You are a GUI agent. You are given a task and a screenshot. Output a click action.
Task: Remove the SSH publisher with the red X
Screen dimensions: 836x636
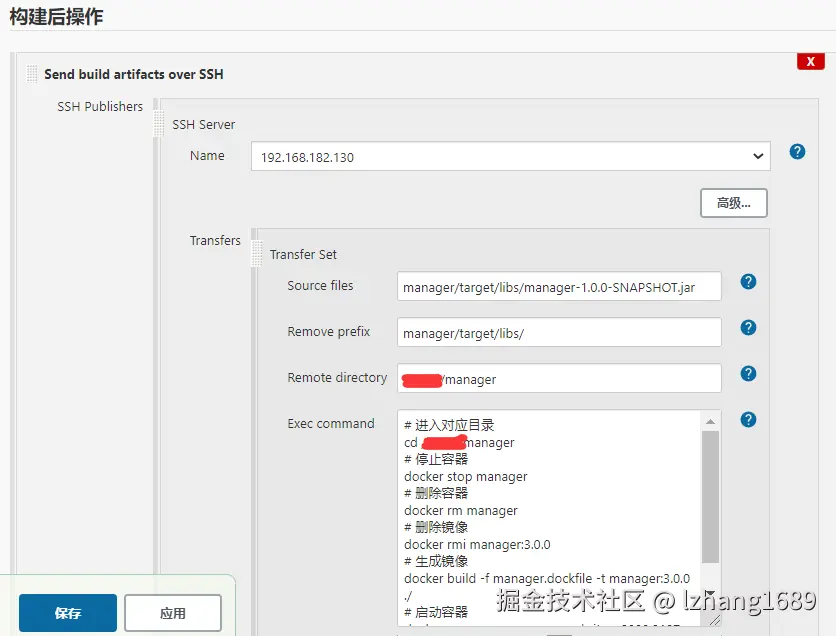810,61
